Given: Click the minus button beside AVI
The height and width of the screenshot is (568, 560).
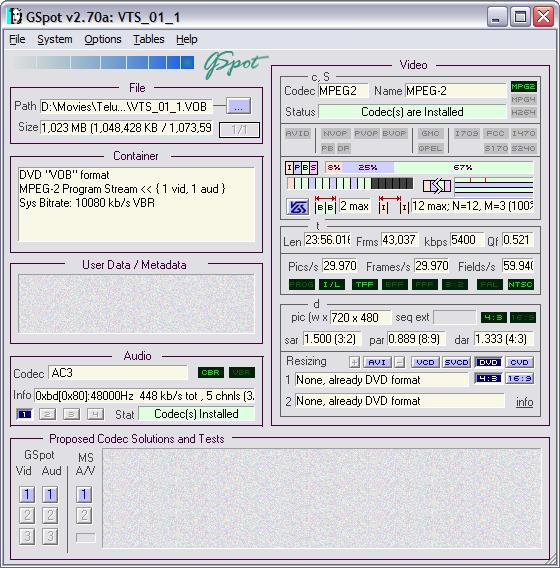Looking at the screenshot, I should click(400, 362).
